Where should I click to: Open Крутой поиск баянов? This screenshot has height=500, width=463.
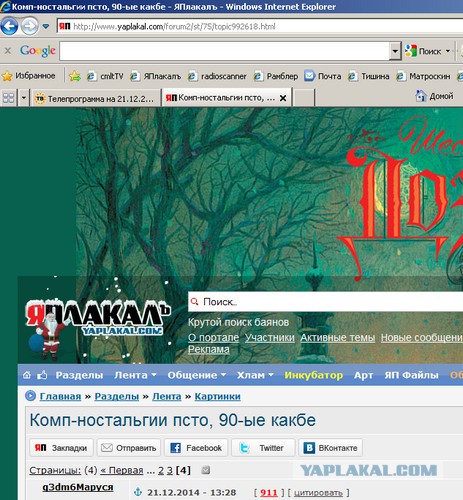[238, 322]
